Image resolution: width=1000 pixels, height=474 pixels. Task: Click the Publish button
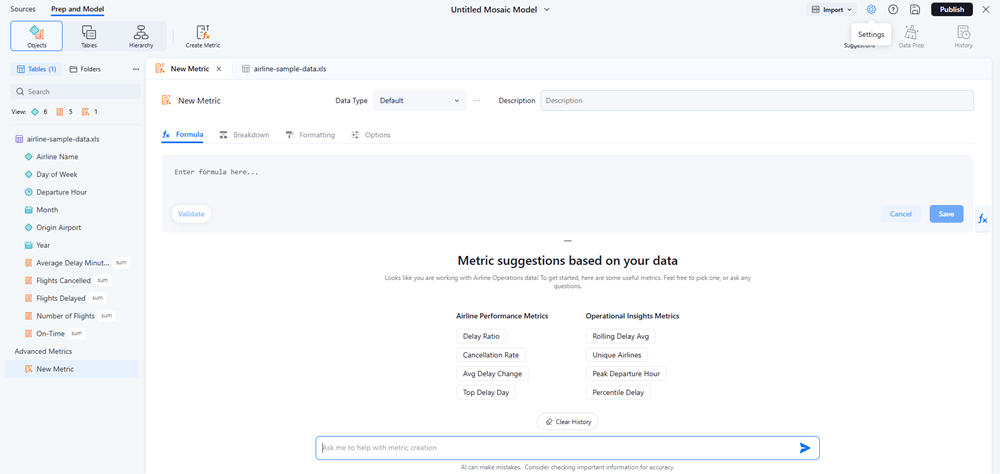coord(951,10)
